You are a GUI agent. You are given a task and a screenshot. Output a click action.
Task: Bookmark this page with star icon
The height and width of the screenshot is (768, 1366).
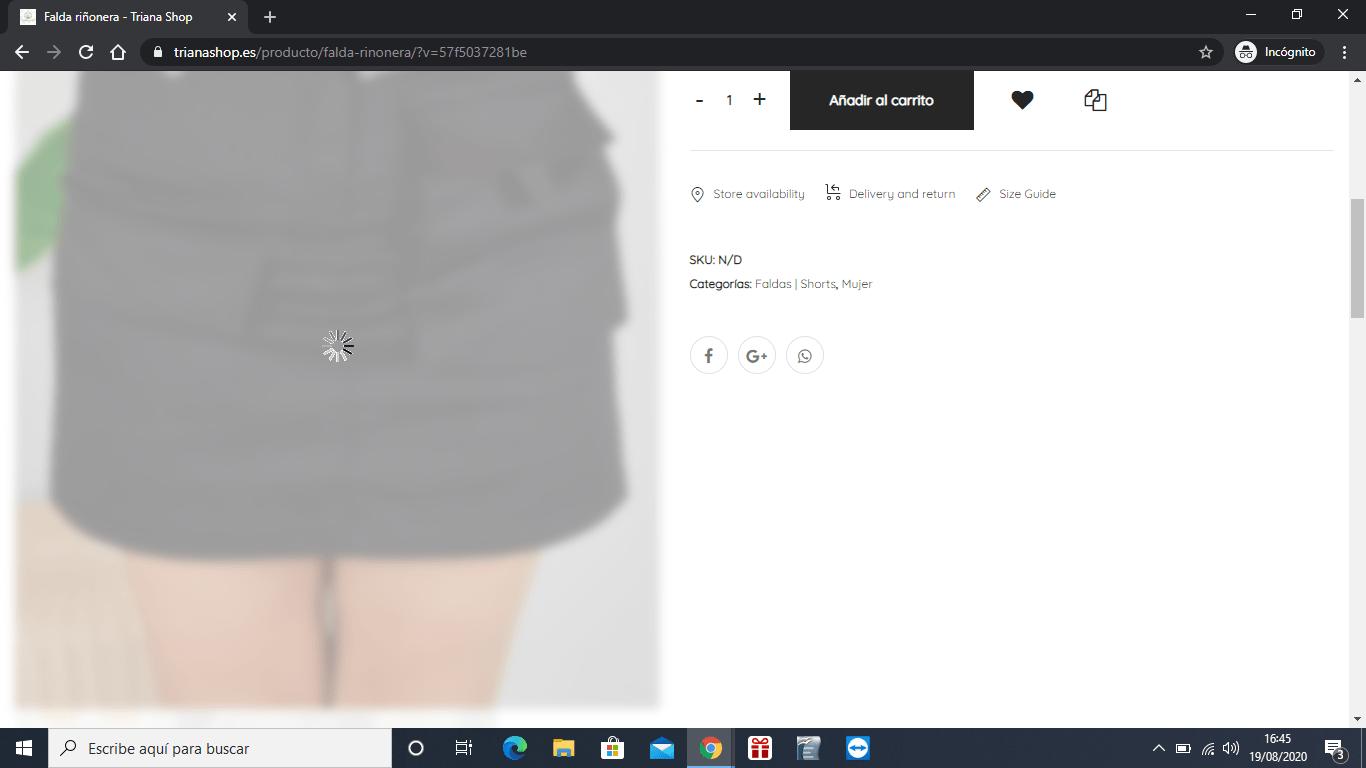[1206, 52]
